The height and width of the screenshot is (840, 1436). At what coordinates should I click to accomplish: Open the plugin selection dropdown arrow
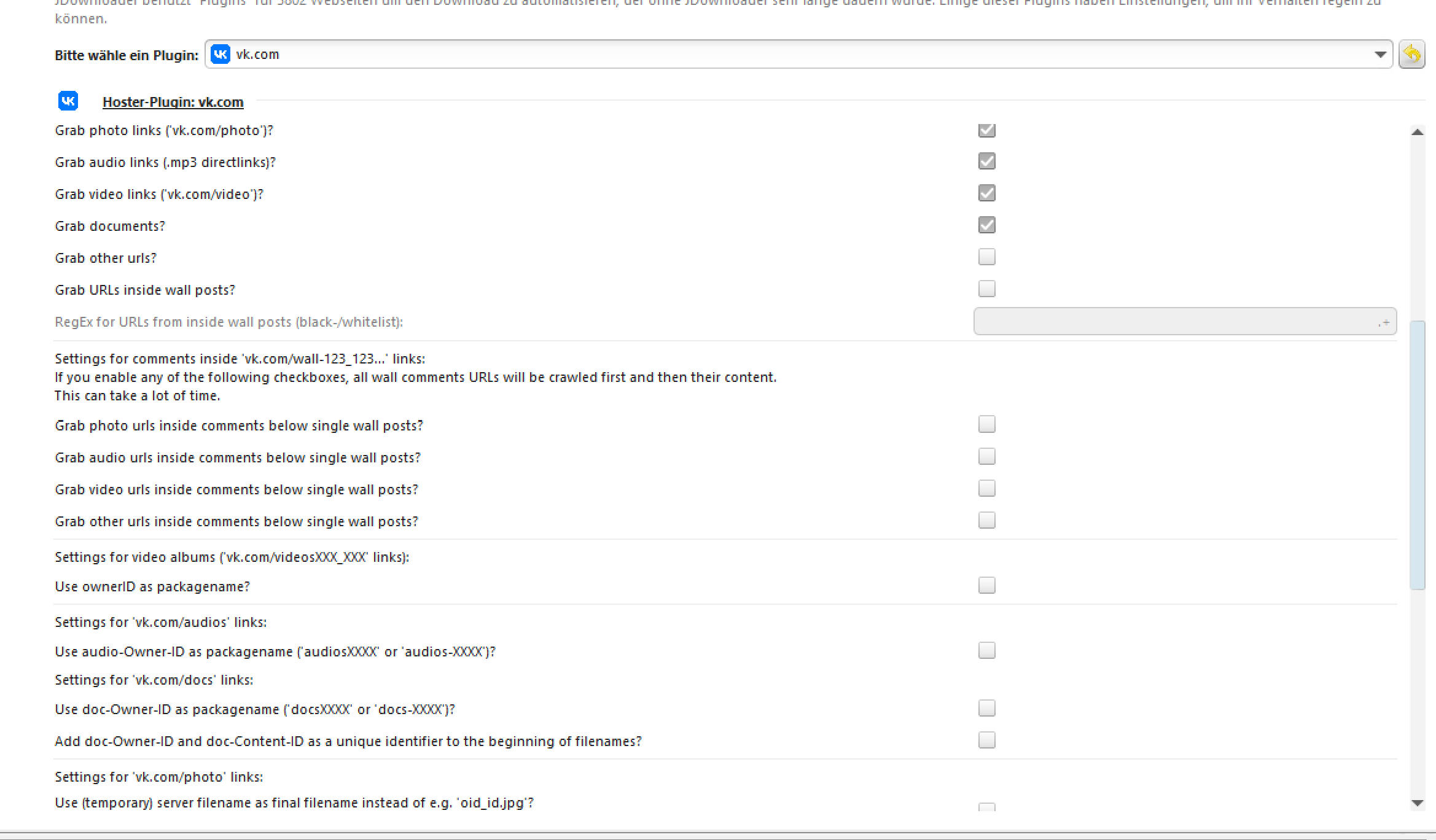tap(1380, 55)
